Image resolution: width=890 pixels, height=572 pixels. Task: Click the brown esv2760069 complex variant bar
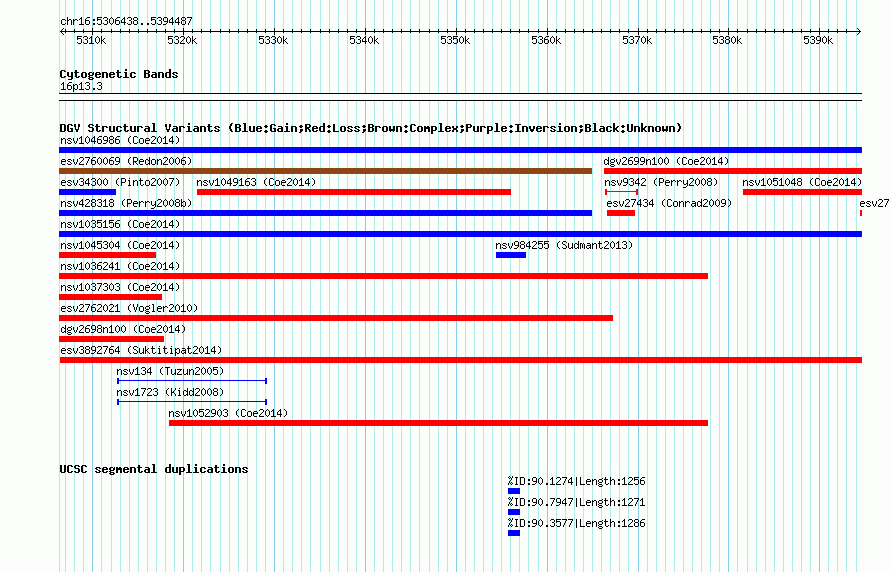click(x=325, y=171)
